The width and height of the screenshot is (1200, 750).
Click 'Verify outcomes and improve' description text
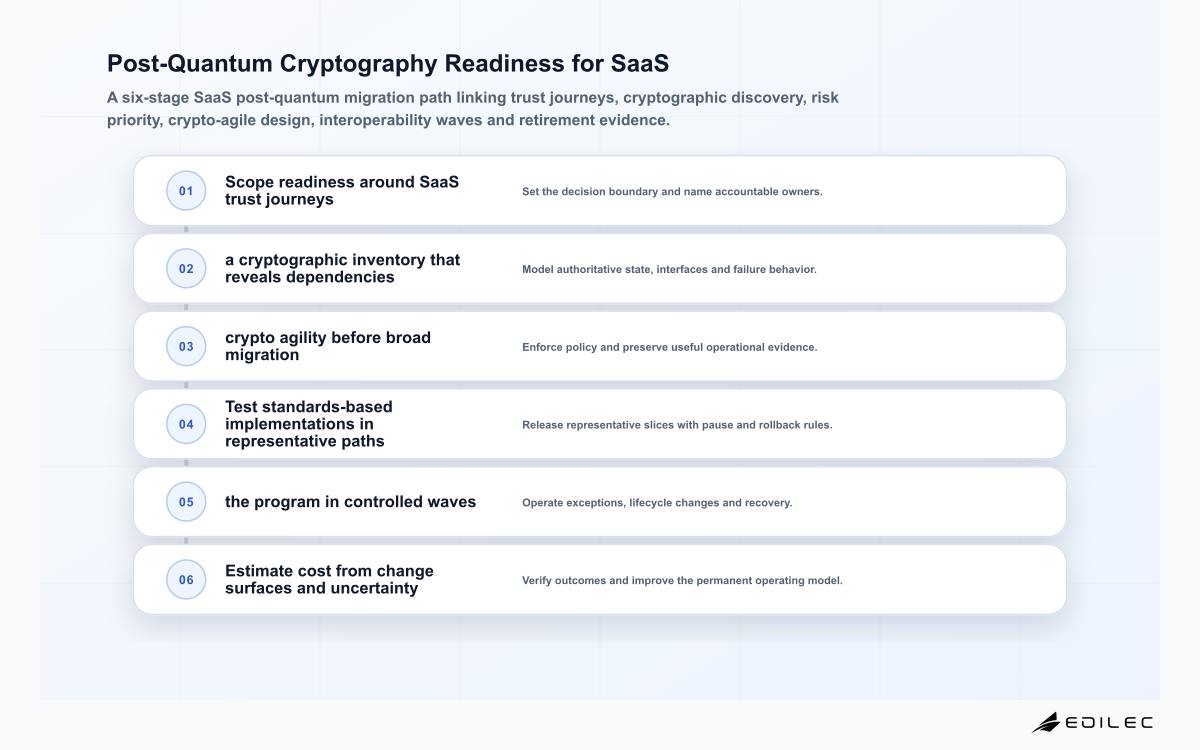pyautogui.click(x=682, y=580)
